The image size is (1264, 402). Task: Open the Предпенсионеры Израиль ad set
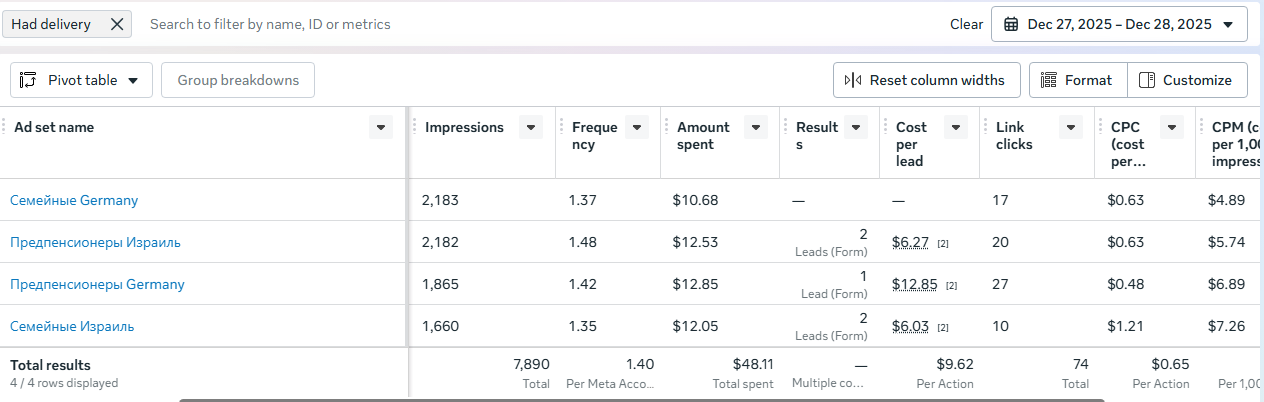pos(95,242)
